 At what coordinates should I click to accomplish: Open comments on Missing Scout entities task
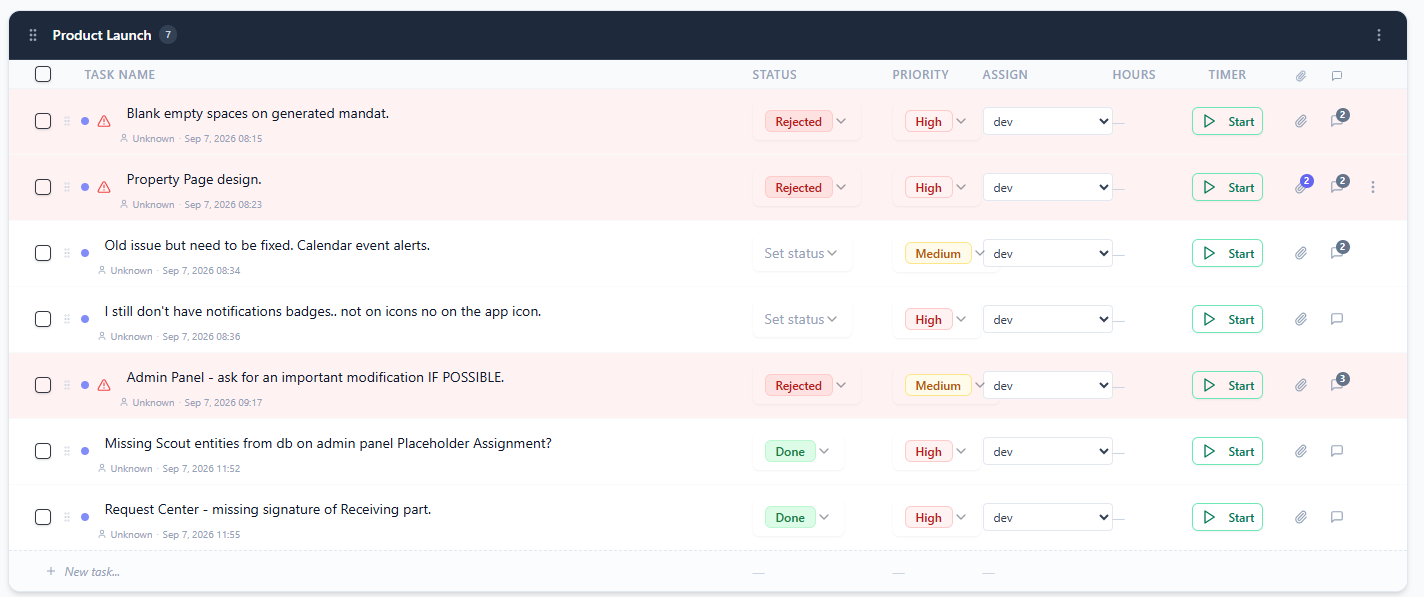[1337, 451]
